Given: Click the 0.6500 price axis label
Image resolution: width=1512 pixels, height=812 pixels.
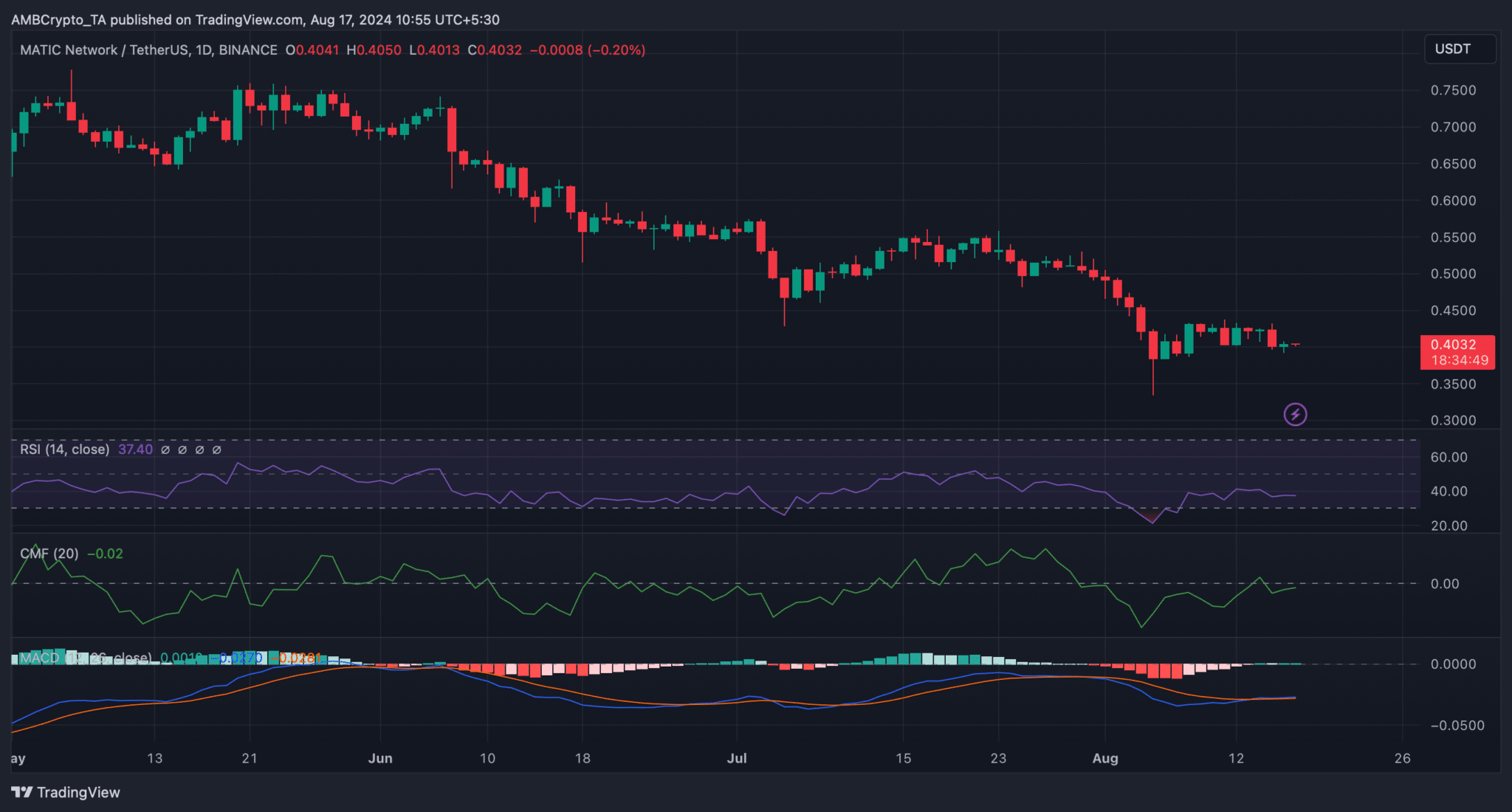Looking at the screenshot, I should click(1453, 164).
